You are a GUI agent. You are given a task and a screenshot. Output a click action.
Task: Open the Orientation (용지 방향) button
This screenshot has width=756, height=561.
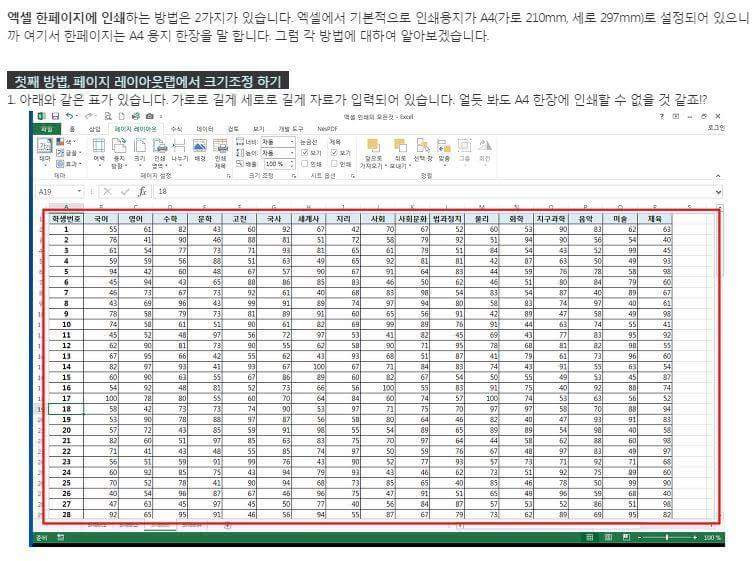(x=119, y=153)
